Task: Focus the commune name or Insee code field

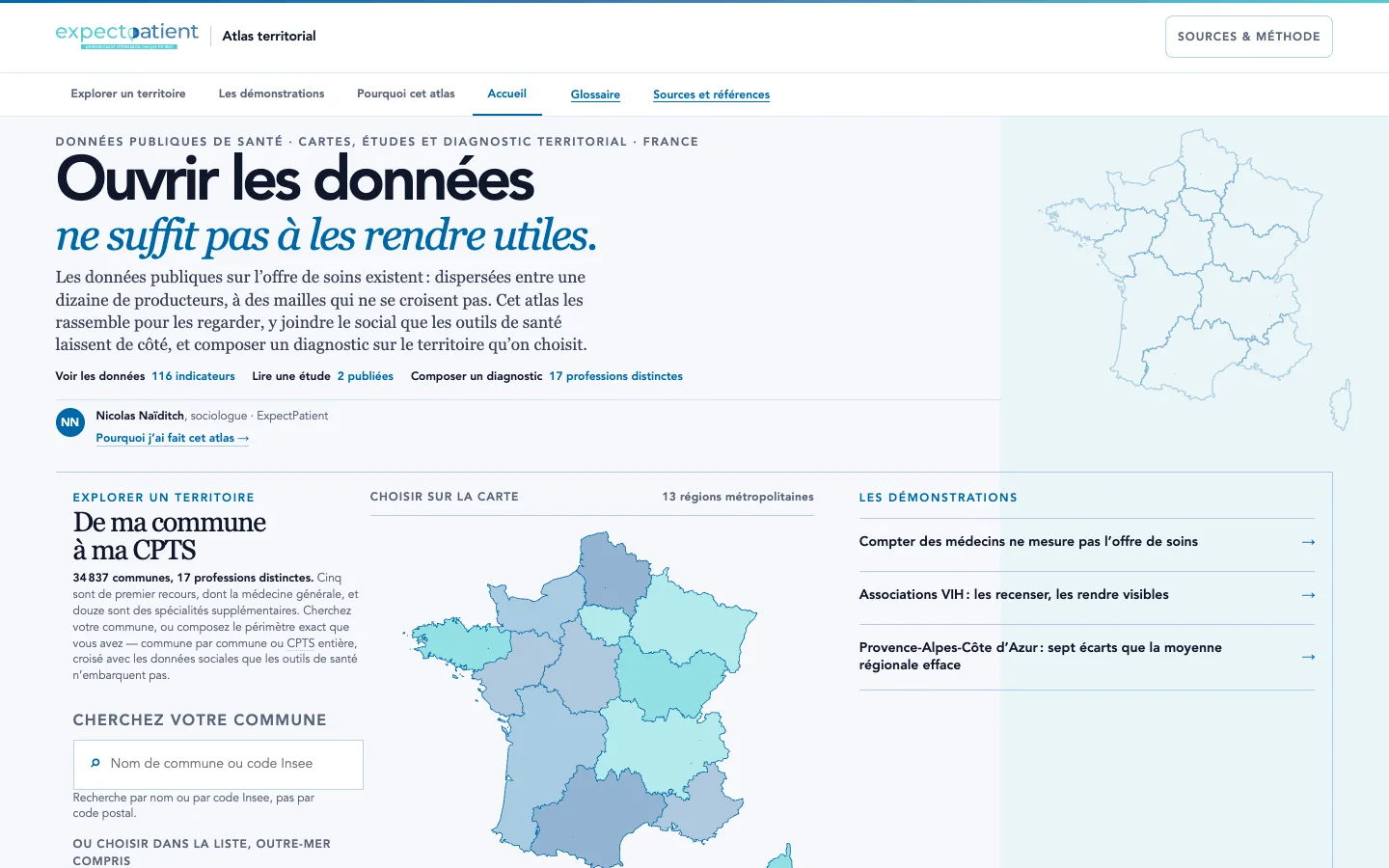Action: (x=218, y=764)
